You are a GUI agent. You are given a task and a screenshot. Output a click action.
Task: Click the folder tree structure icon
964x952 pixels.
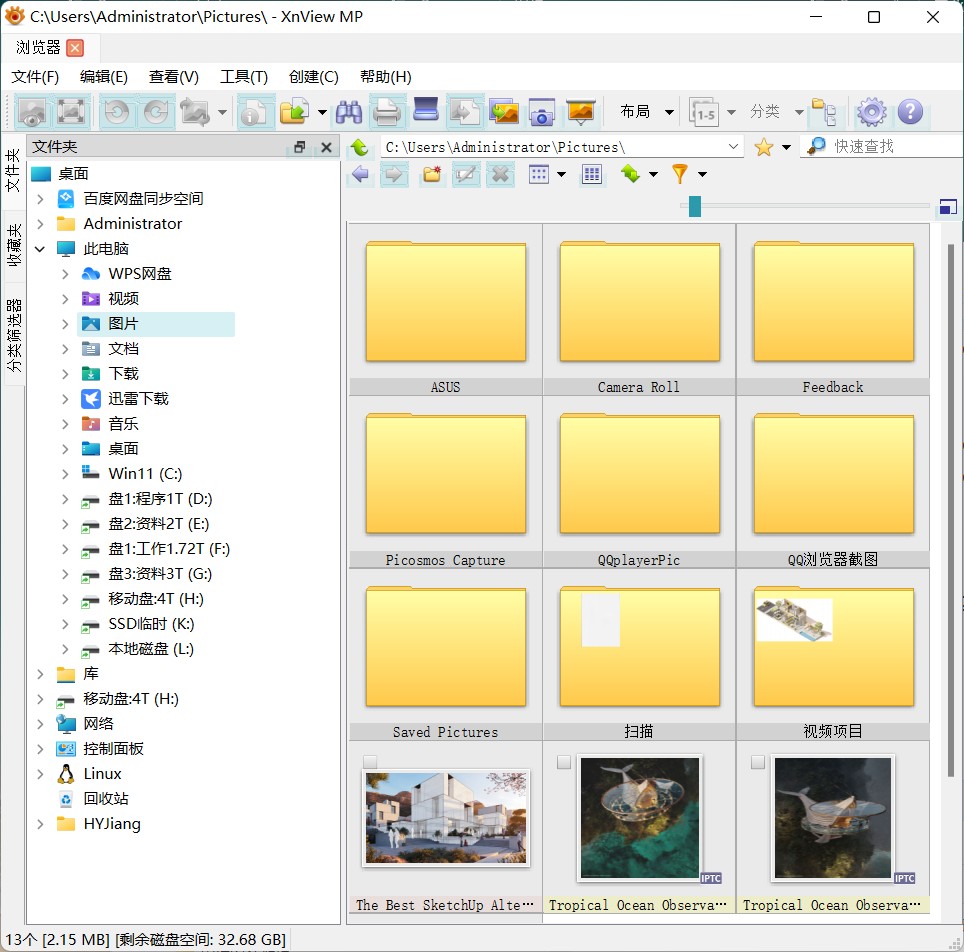[x=824, y=113]
